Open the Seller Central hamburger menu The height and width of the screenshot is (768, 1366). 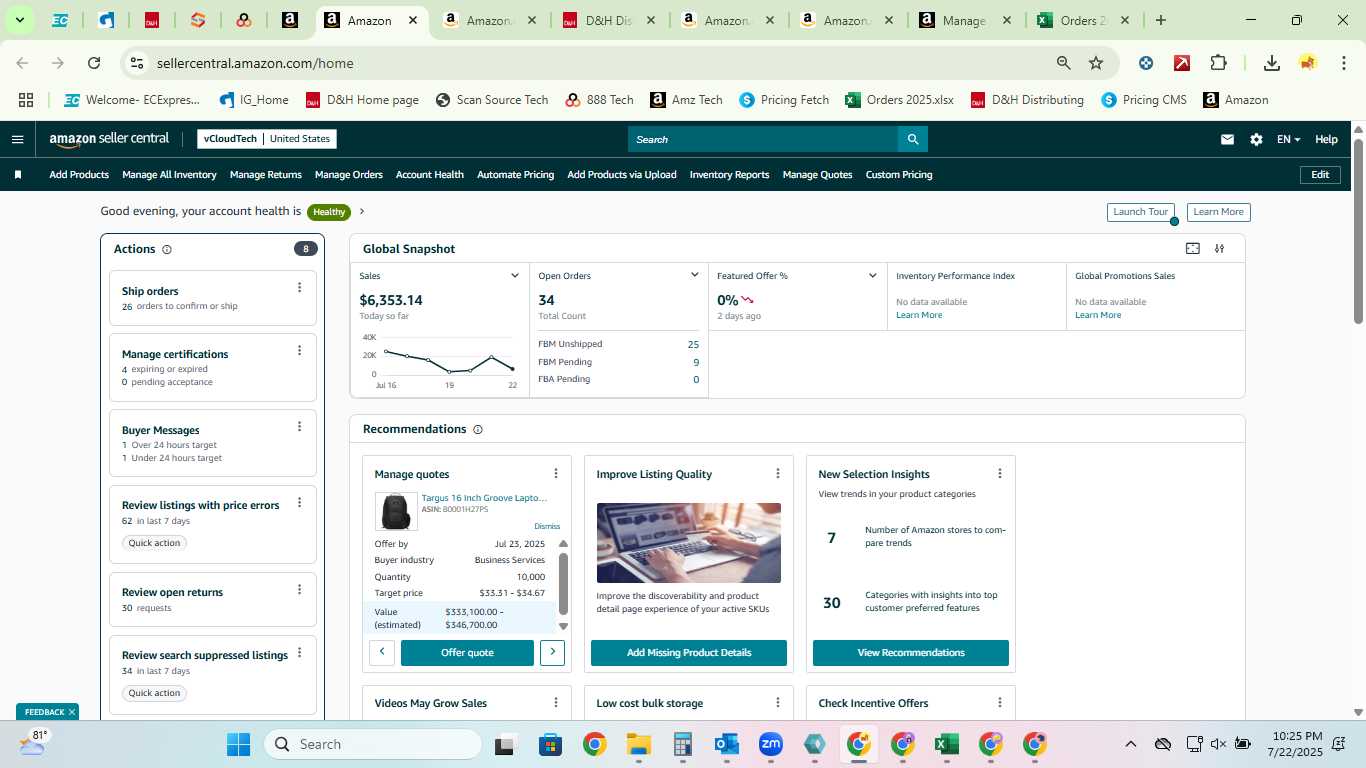tap(17, 139)
